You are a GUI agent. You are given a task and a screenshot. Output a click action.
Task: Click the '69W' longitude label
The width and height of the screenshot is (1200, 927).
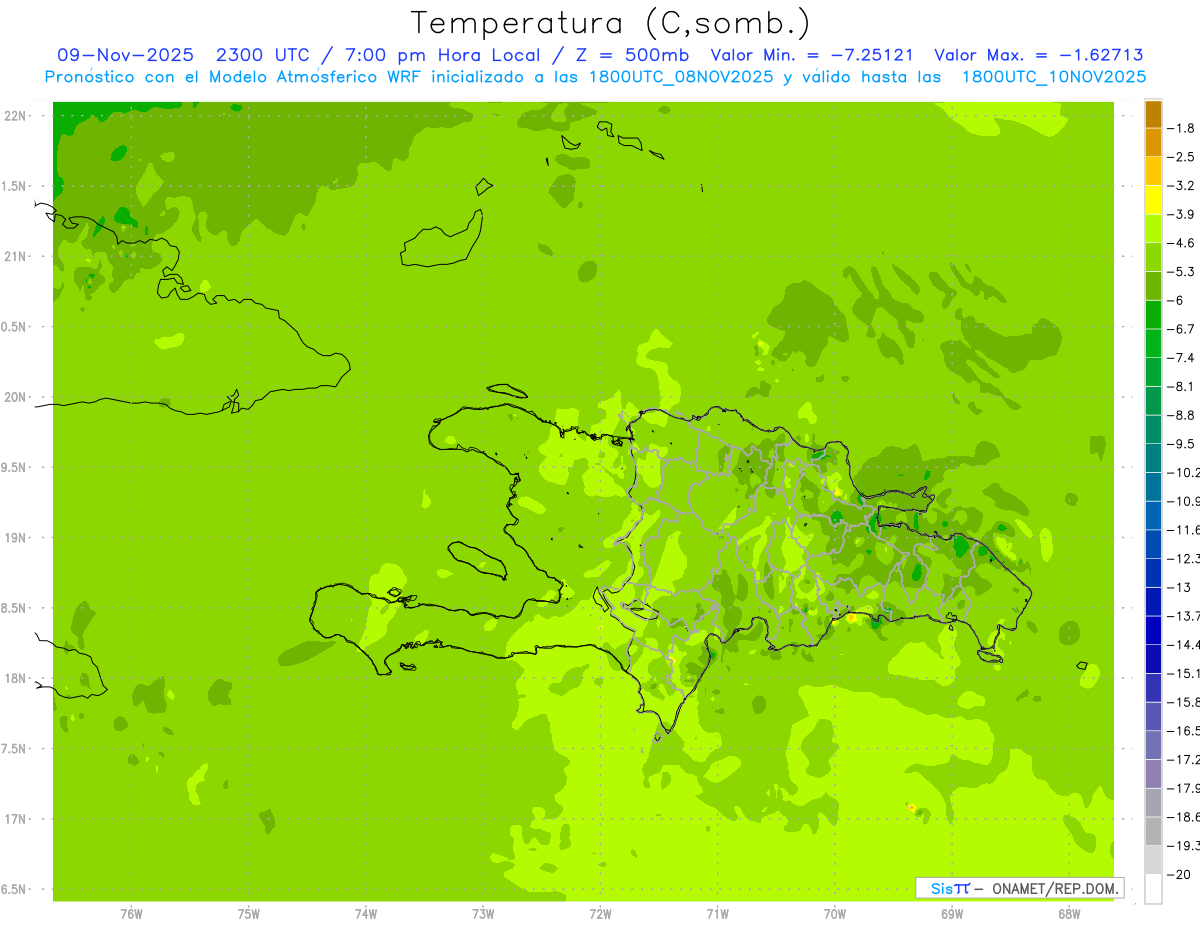(952, 914)
